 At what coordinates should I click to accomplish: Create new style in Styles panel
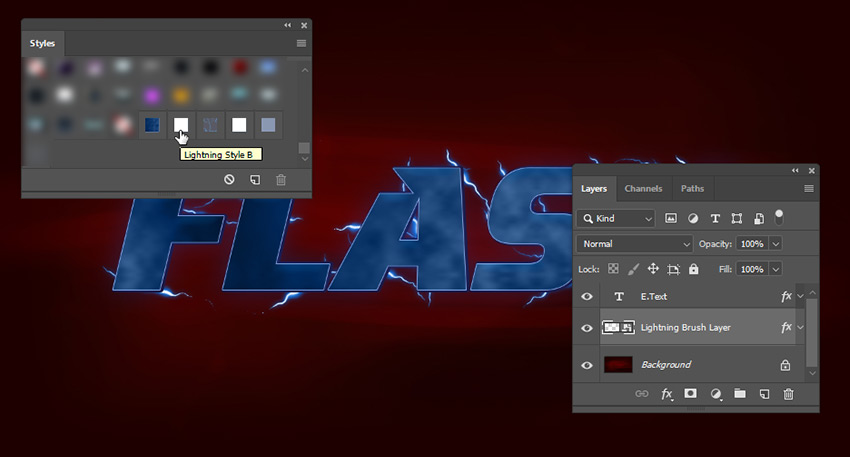255,179
